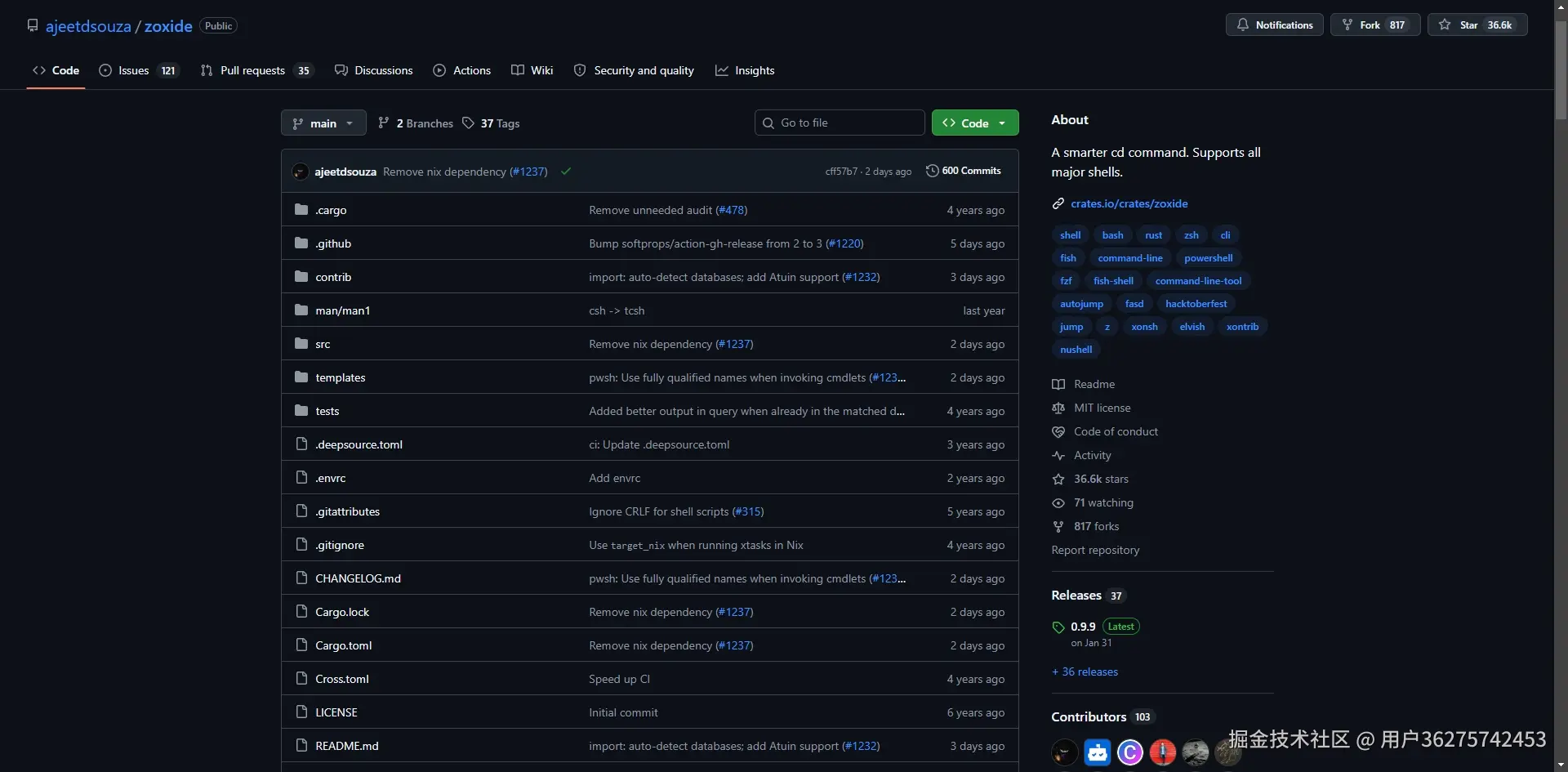Viewport: 1568px width, 772px height.
Task: Click the MIT license scale icon
Action: (1058, 408)
